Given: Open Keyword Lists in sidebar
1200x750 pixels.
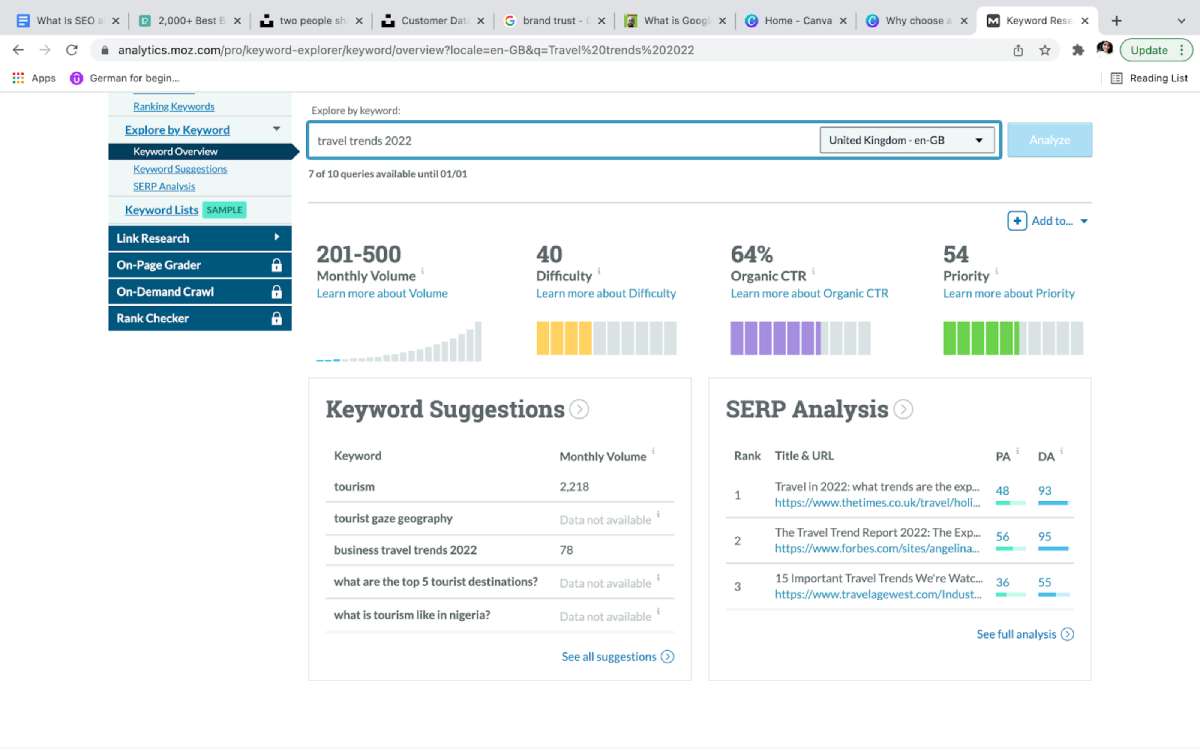Looking at the screenshot, I should (x=162, y=210).
